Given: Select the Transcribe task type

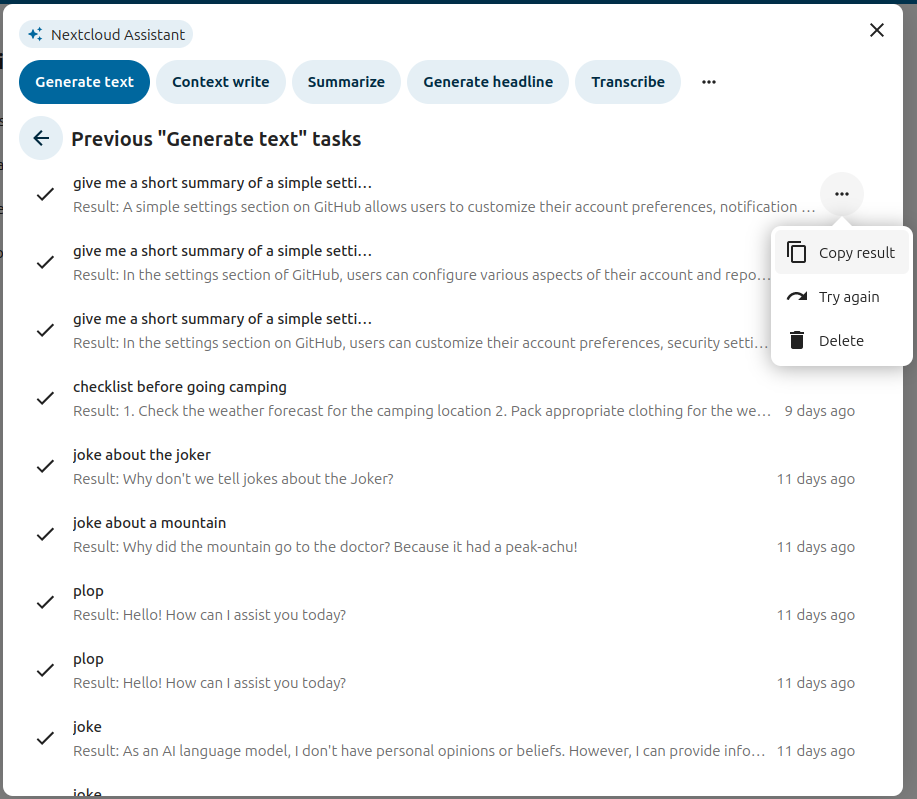Looking at the screenshot, I should point(628,82).
